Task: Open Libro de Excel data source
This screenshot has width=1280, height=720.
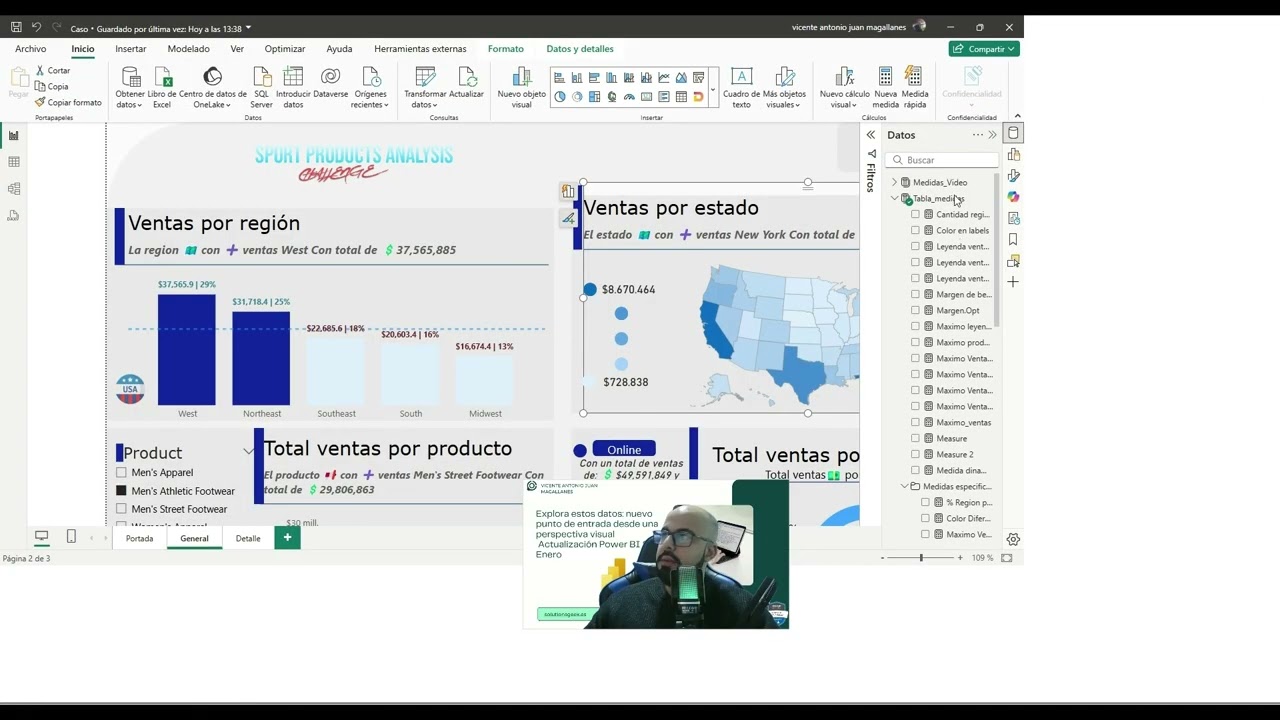Action: point(162,88)
